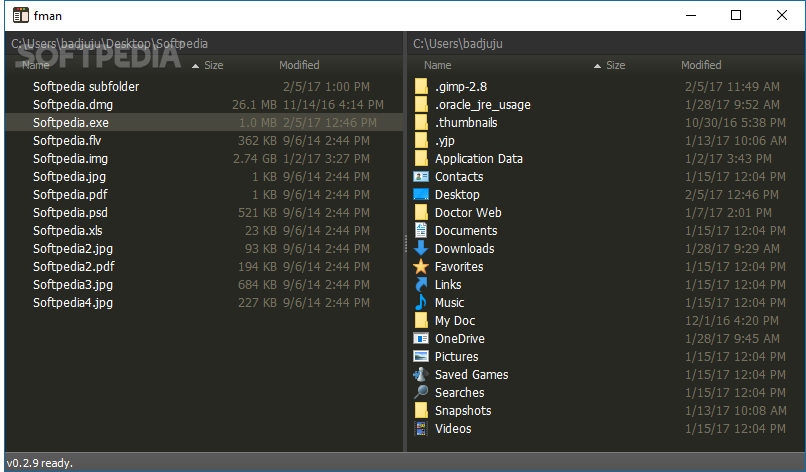Sort left pane by Name column
The height and width of the screenshot is (472, 806).
[x=35, y=65]
